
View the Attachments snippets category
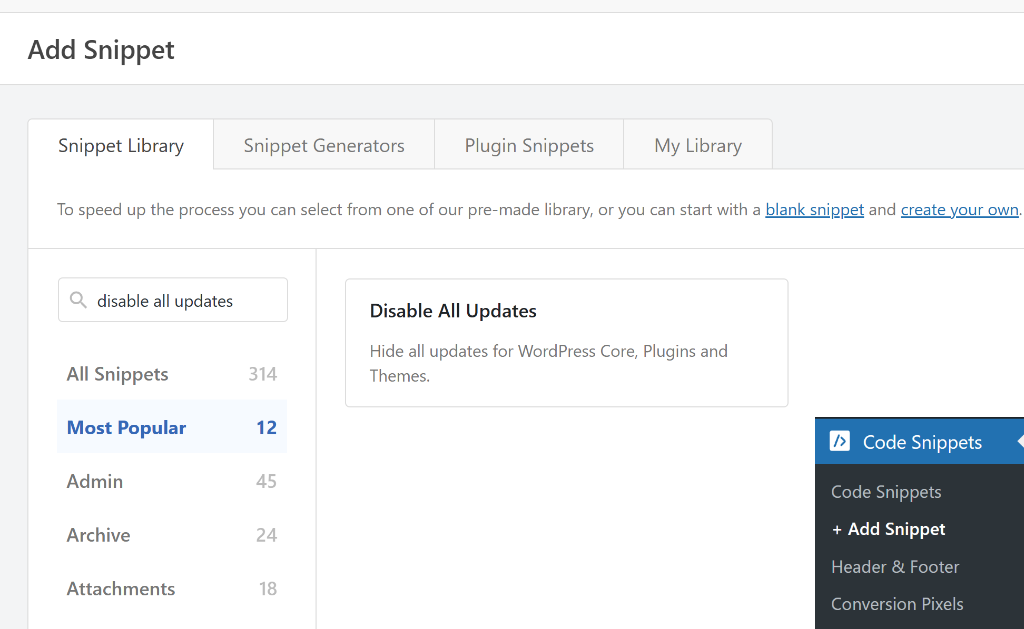pos(120,589)
